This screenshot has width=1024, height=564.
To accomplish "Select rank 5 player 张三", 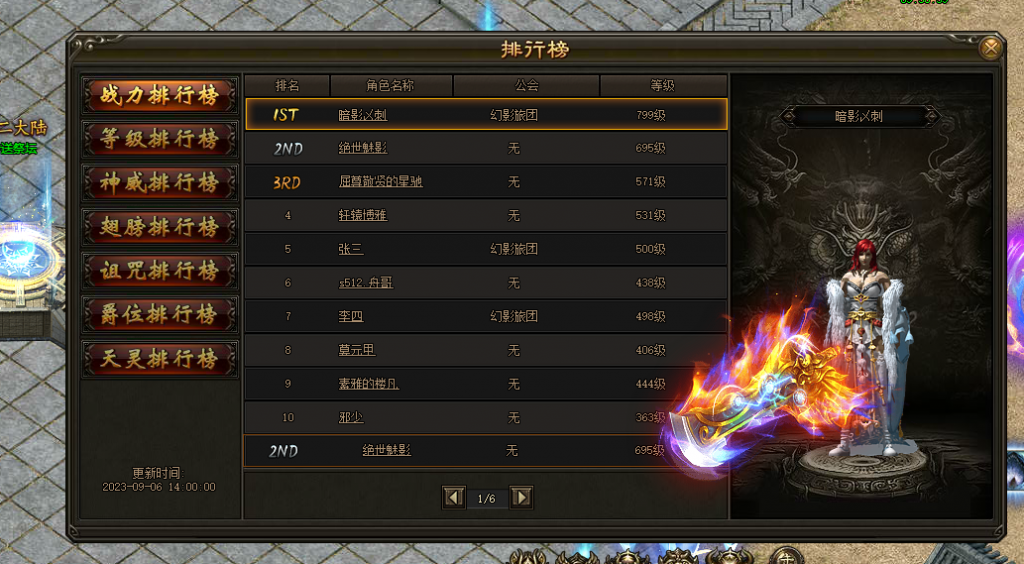I will [x=351, y=249].
